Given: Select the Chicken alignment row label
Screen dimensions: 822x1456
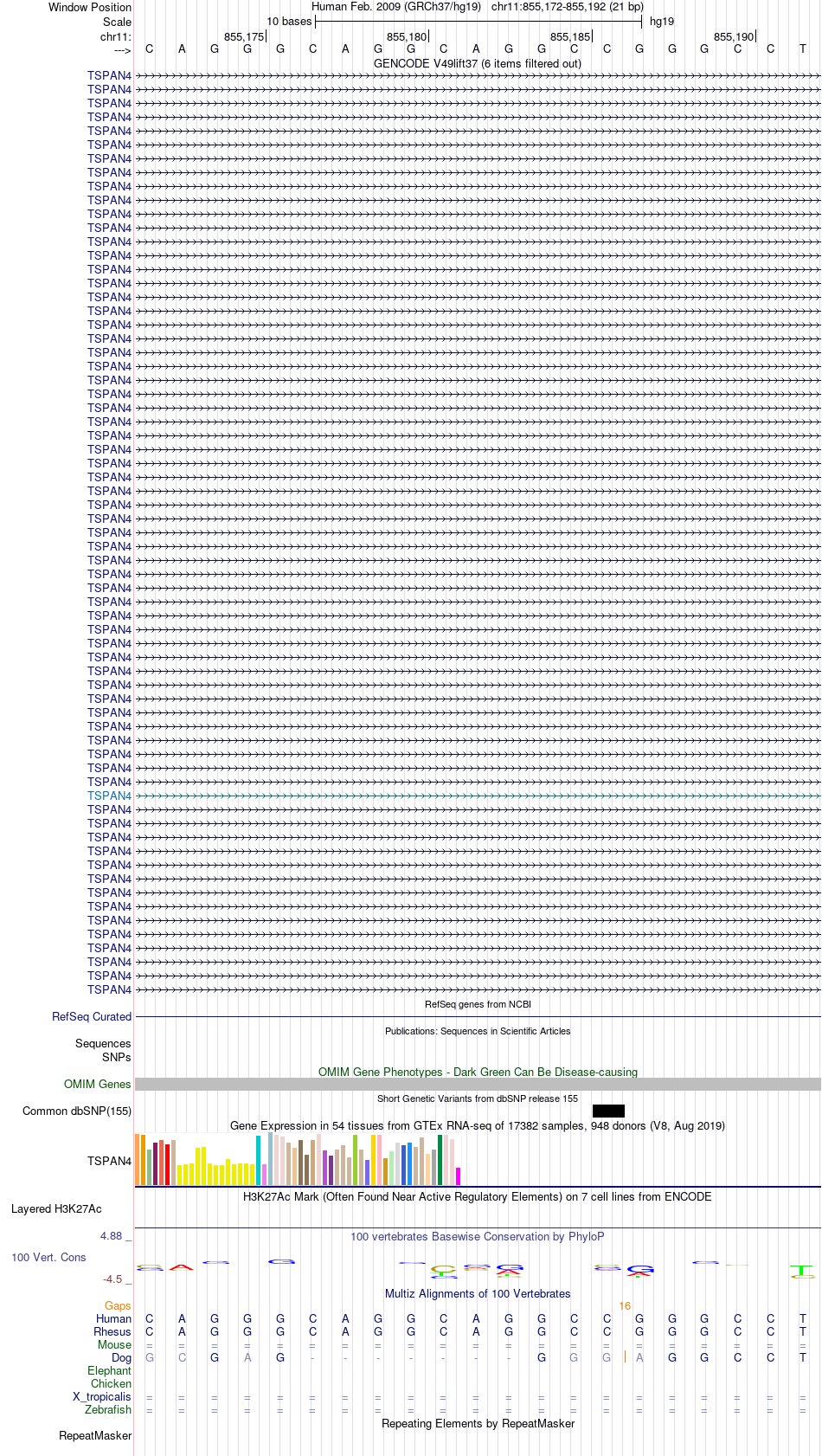Looking at the screenshot, I should pos(111,1383).
